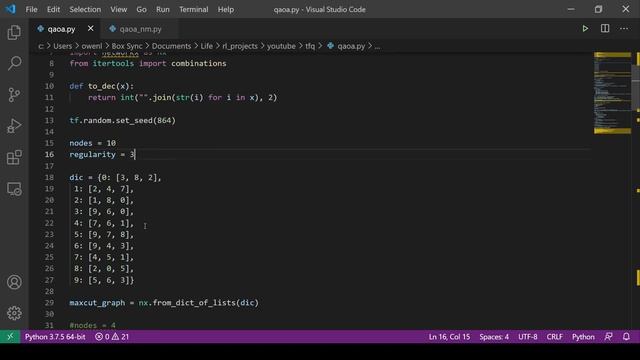Open the File menu
The width and height of the screenshot is (640, 360).
point(31,9)
